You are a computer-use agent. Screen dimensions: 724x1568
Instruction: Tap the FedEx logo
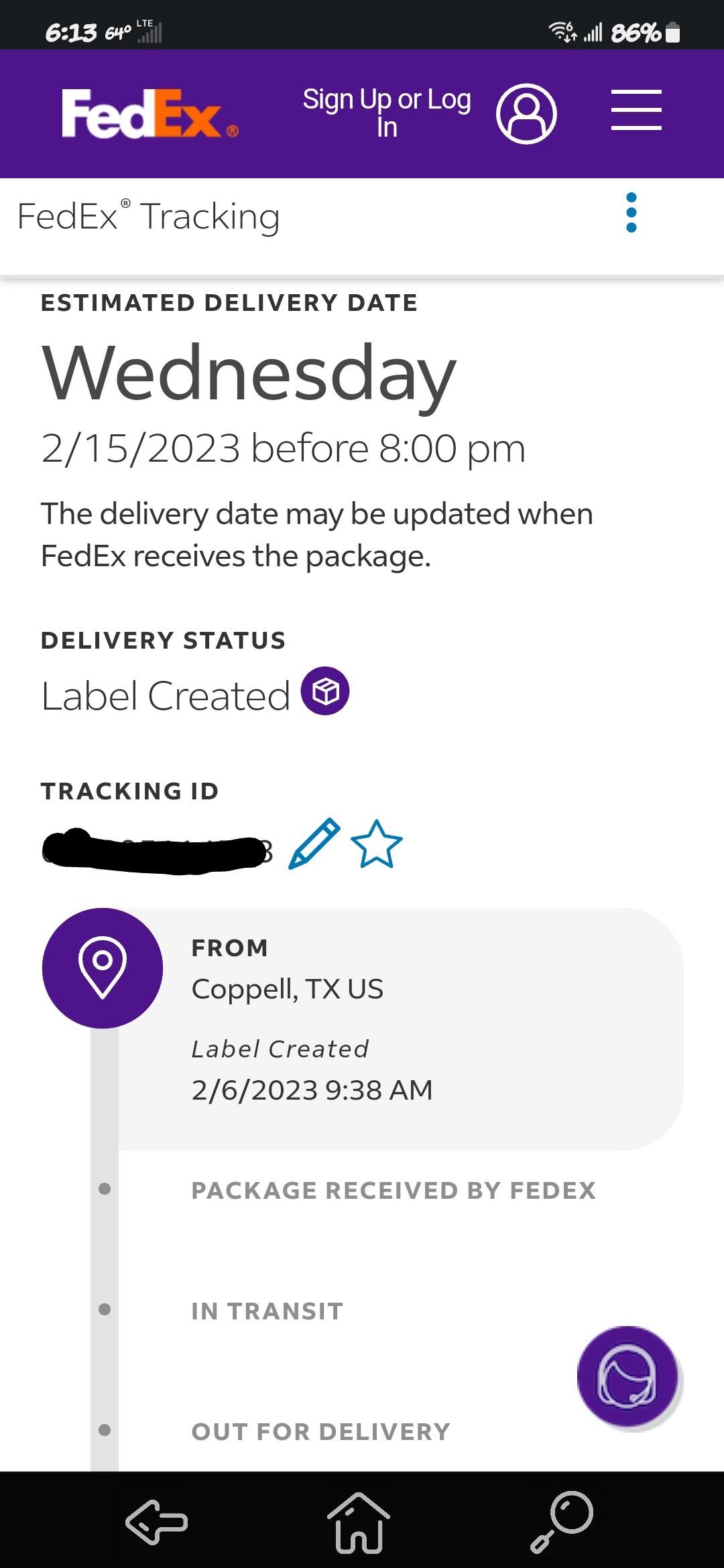coord(149,114)
